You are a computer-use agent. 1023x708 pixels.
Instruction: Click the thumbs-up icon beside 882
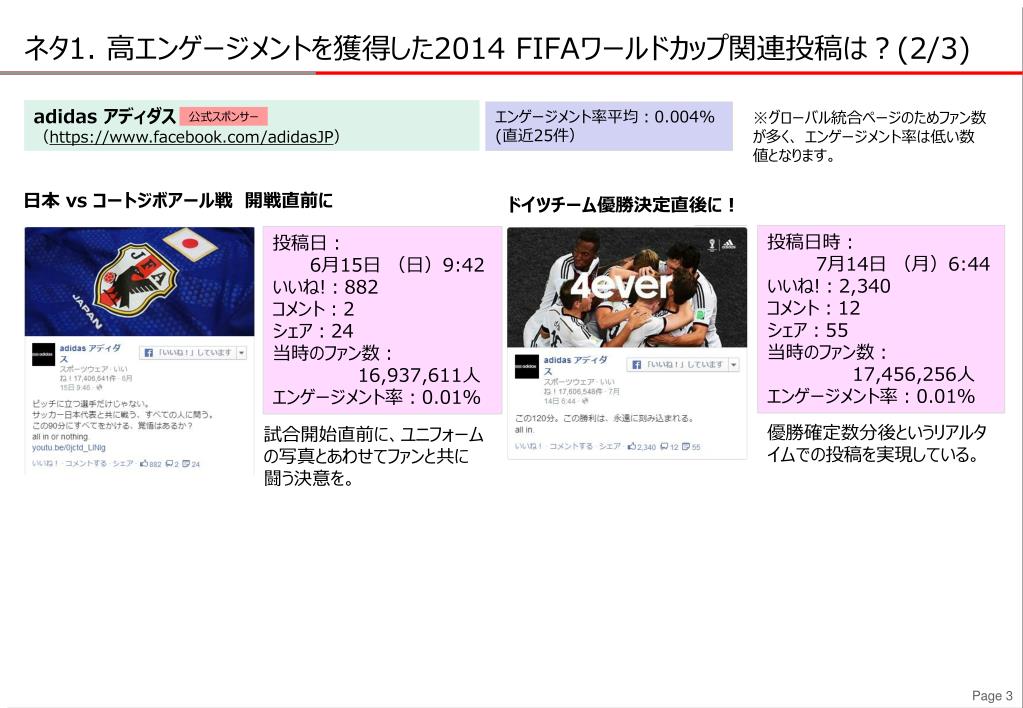pyautogui.click(x=144, y=464)
